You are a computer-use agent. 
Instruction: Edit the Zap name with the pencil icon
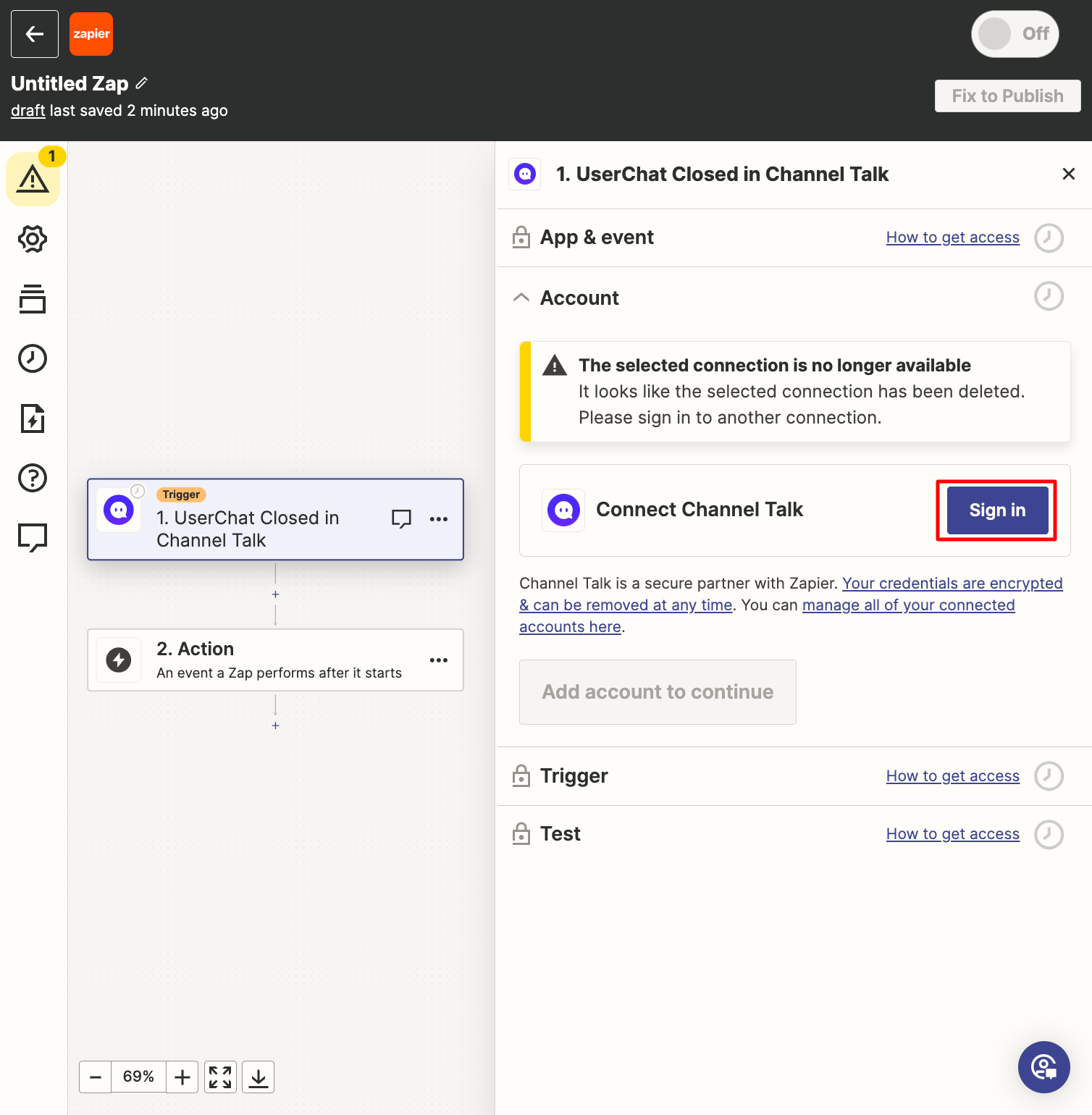[x=142, y=83]
